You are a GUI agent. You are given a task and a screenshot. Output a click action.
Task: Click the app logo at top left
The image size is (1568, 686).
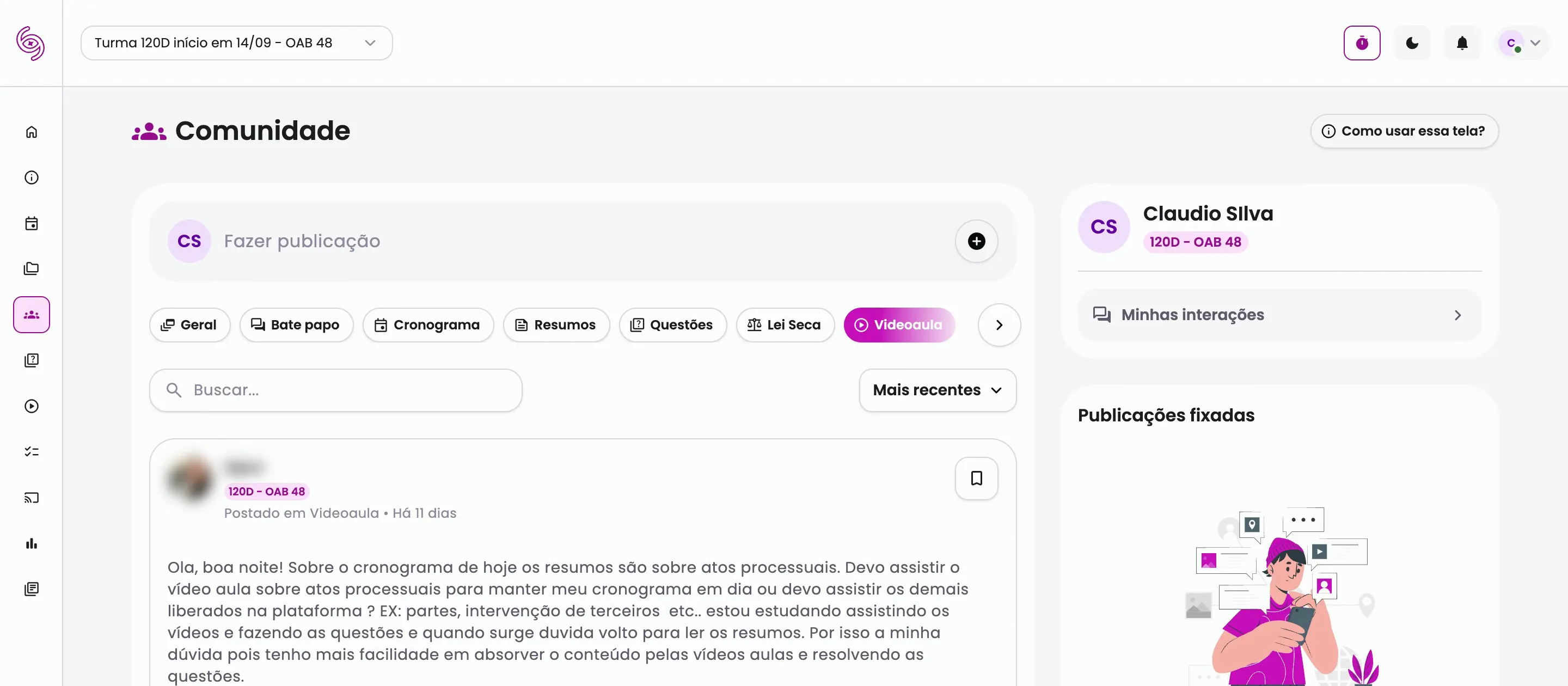30,43
